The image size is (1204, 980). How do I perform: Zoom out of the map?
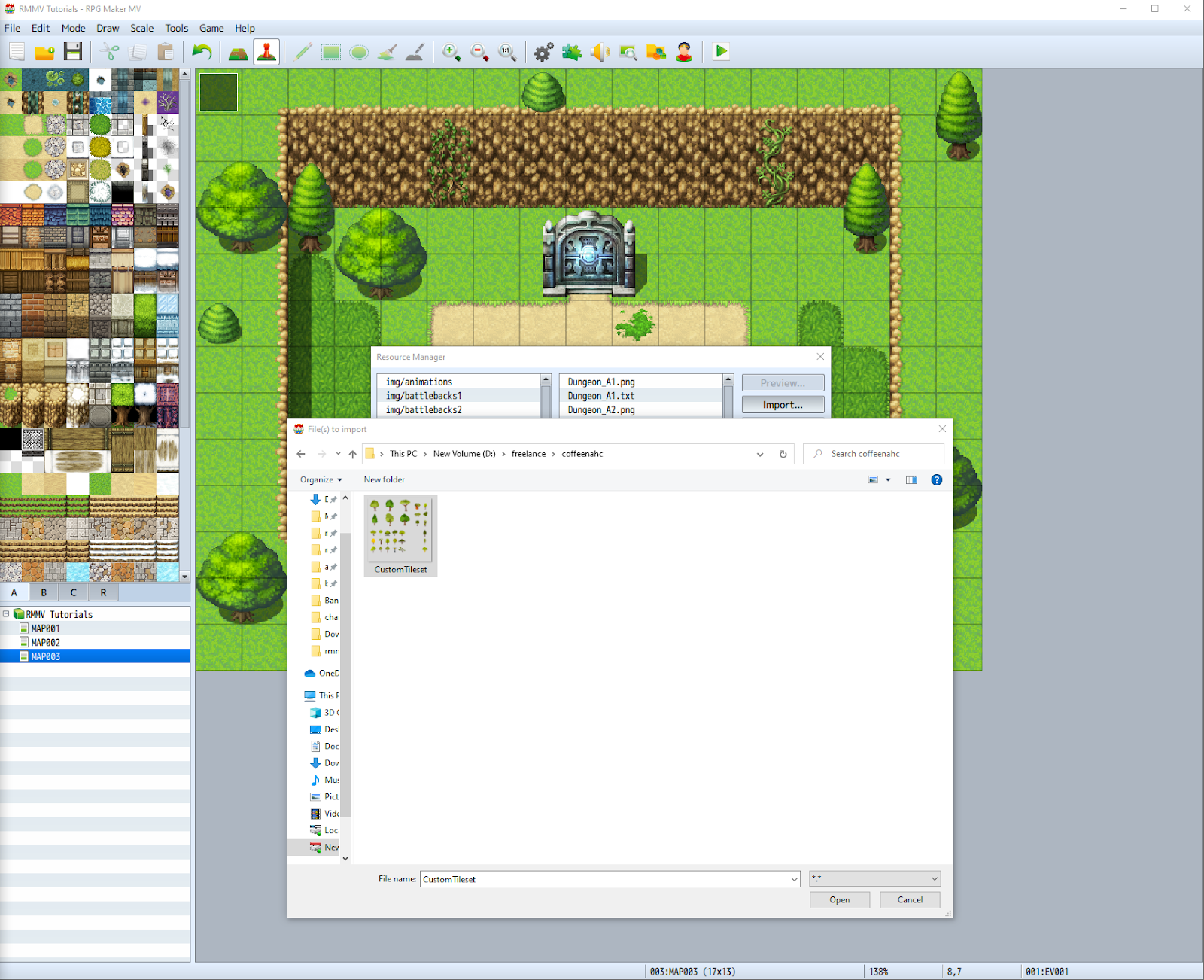(479, 52)
